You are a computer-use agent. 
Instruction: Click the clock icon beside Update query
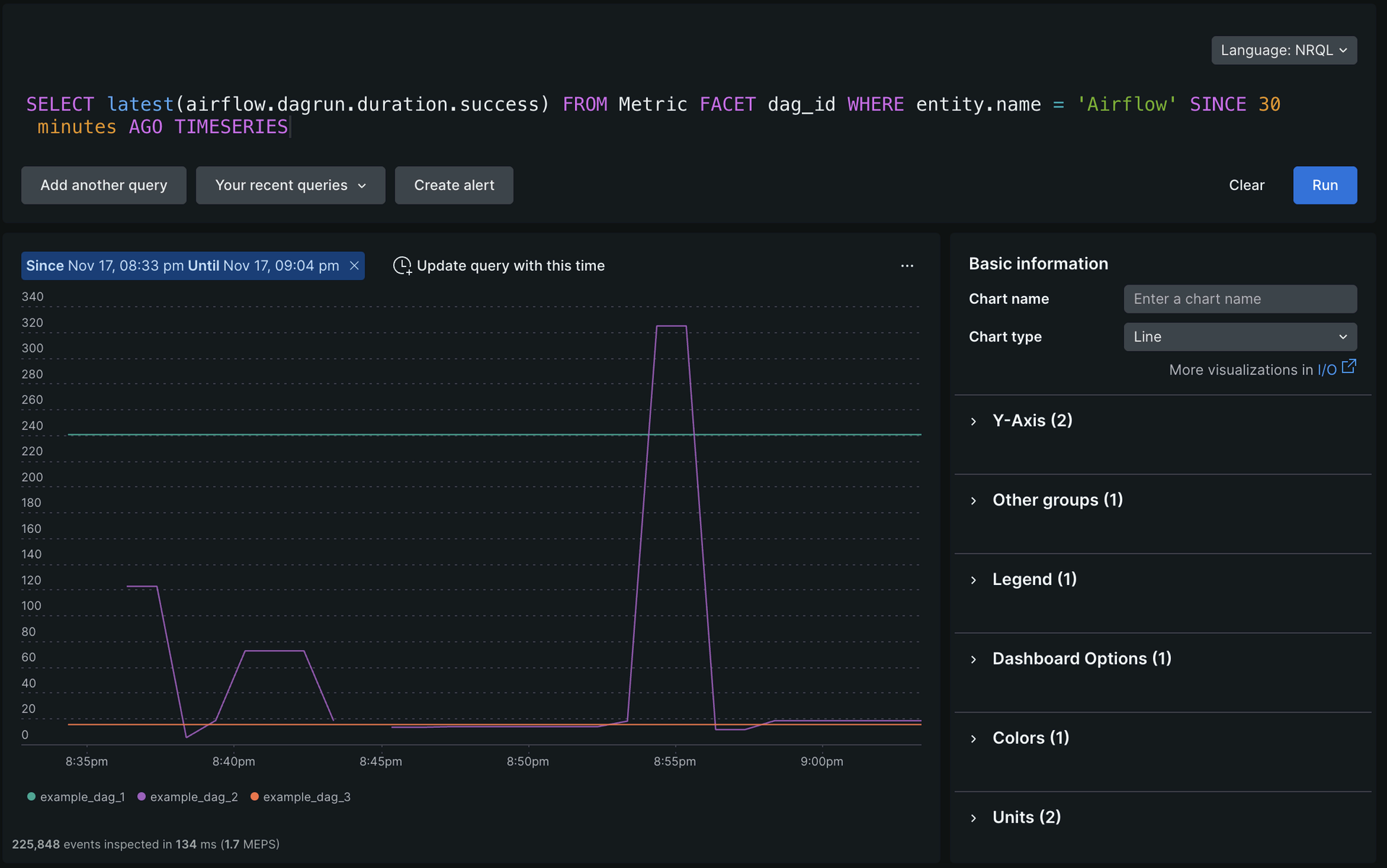402,266
